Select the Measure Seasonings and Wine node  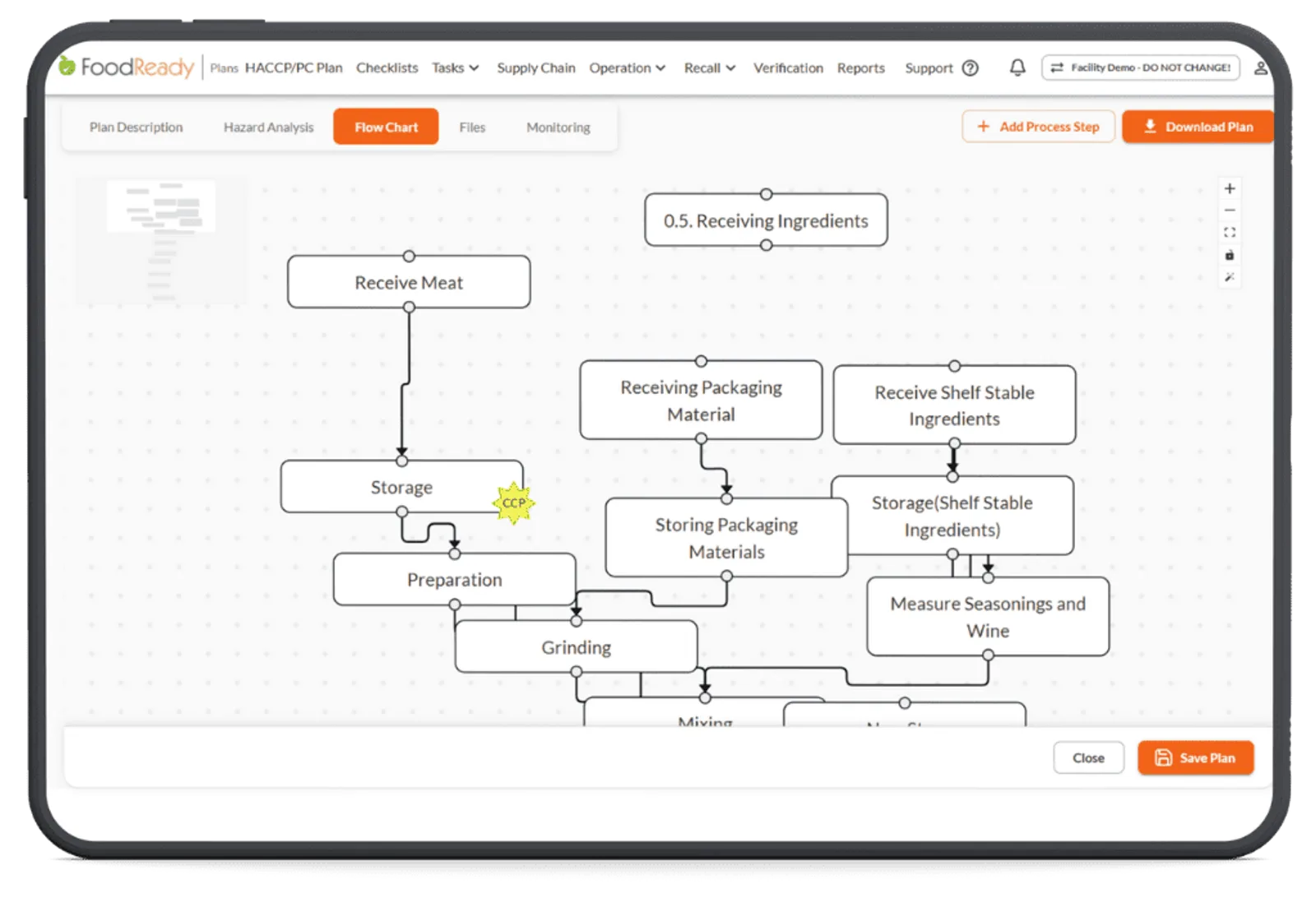(x=988, y=617)
